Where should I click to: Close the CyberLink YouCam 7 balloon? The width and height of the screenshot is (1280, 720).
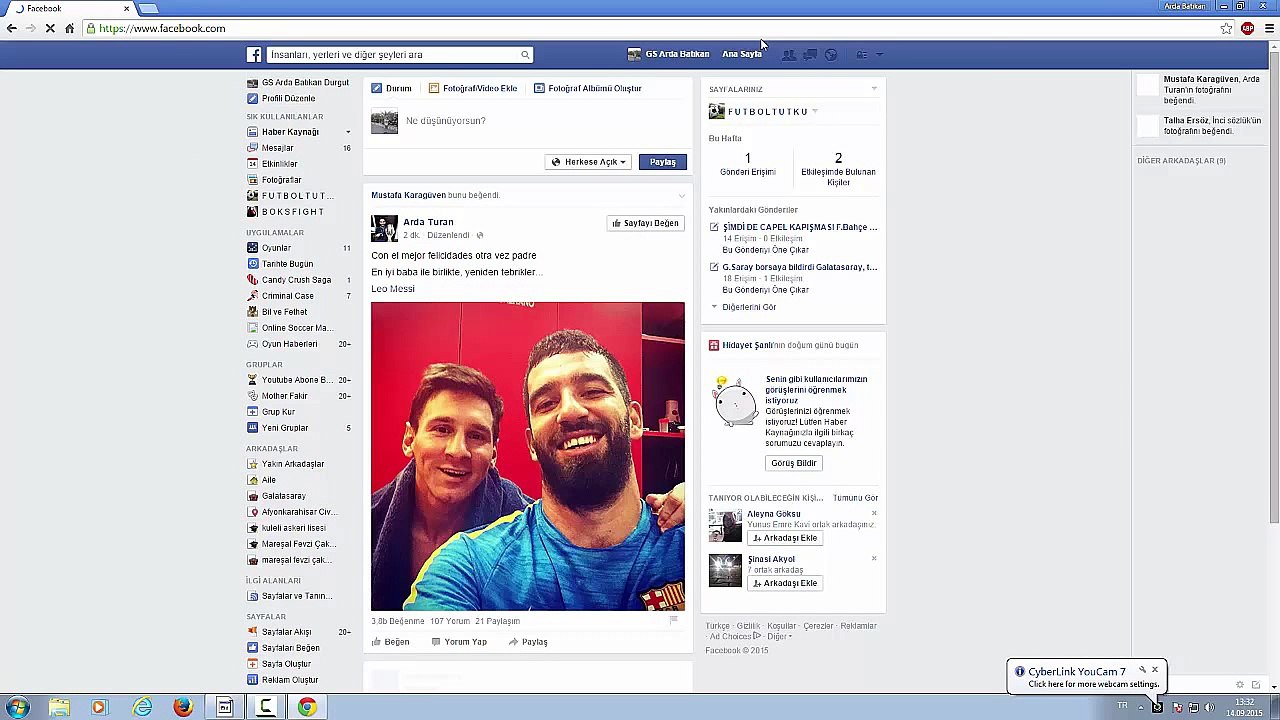[x=1154, y=670]
